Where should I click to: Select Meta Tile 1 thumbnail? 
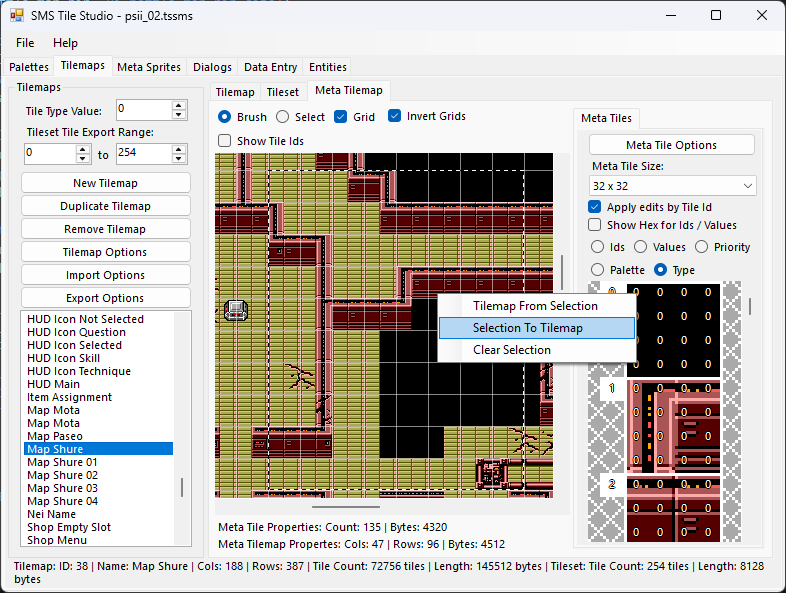pos(673,426)
